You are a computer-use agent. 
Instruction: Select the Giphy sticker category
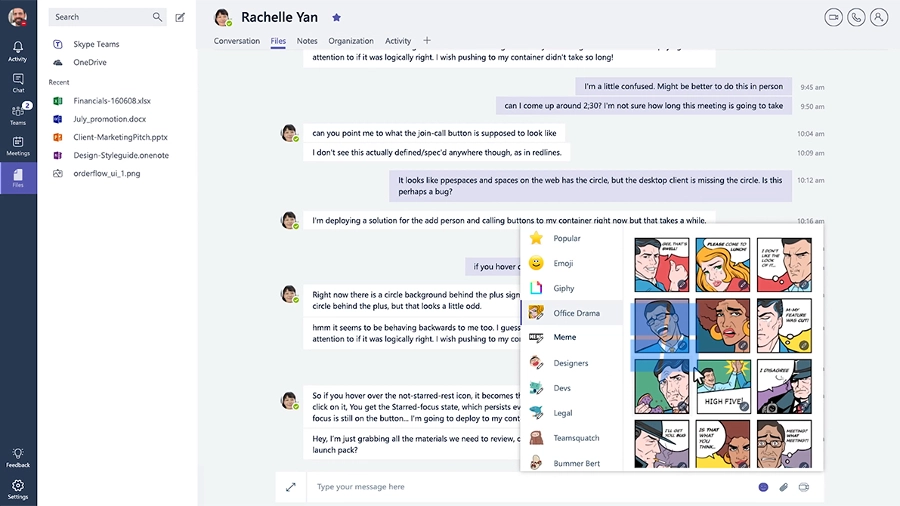[564, 288]
